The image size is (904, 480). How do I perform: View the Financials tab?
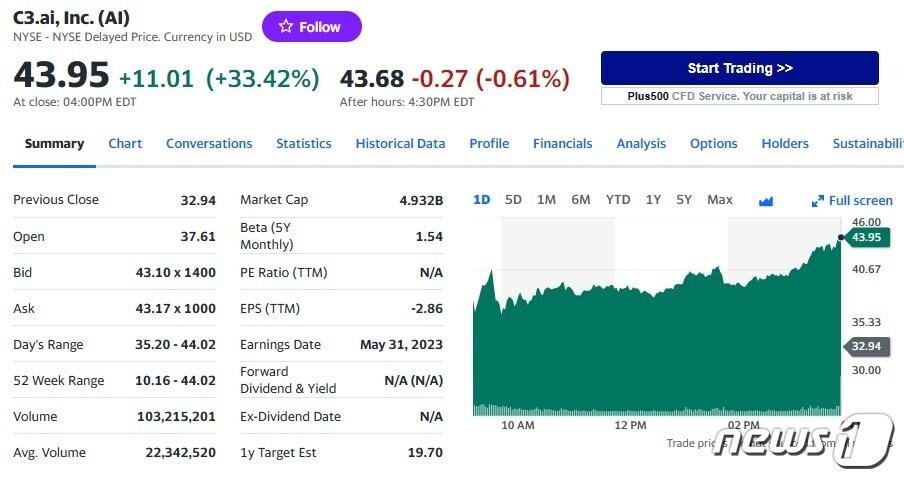[562, 144]
